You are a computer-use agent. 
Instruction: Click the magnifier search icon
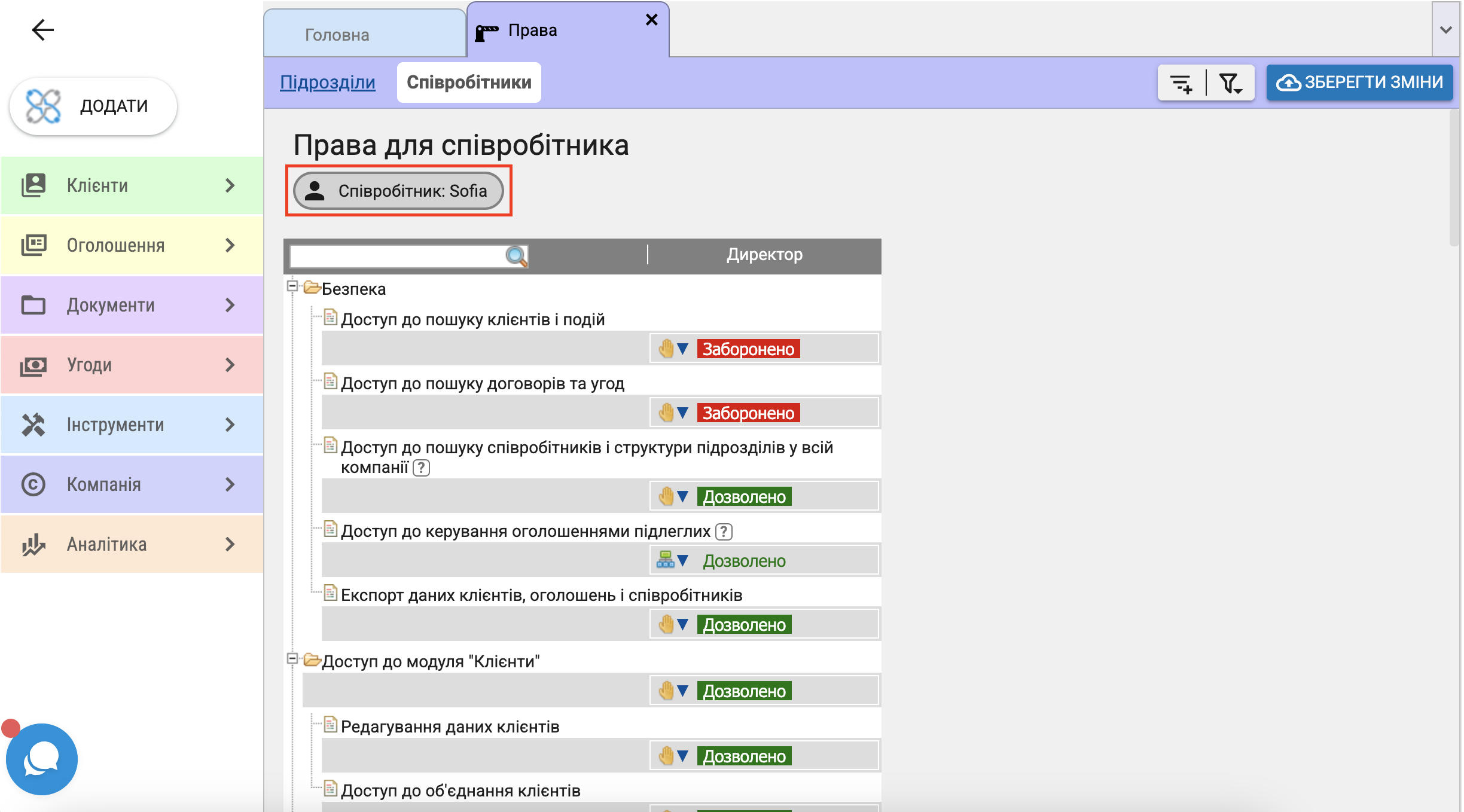[x=516, y=256]
